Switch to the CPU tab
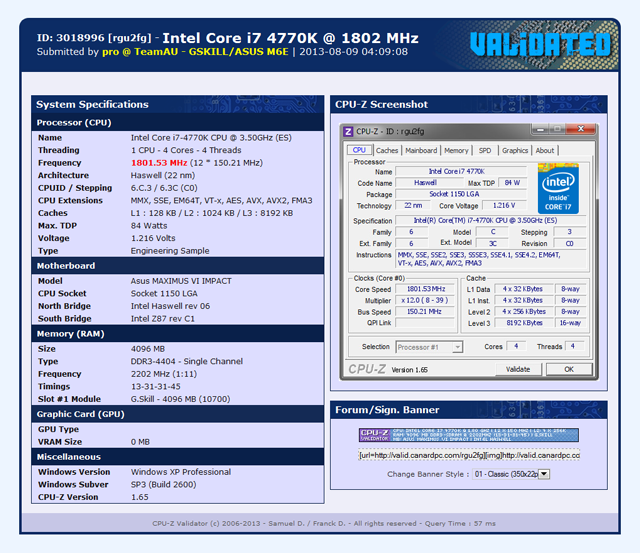This screenshot has height=553, width=640. pos(359,150)
